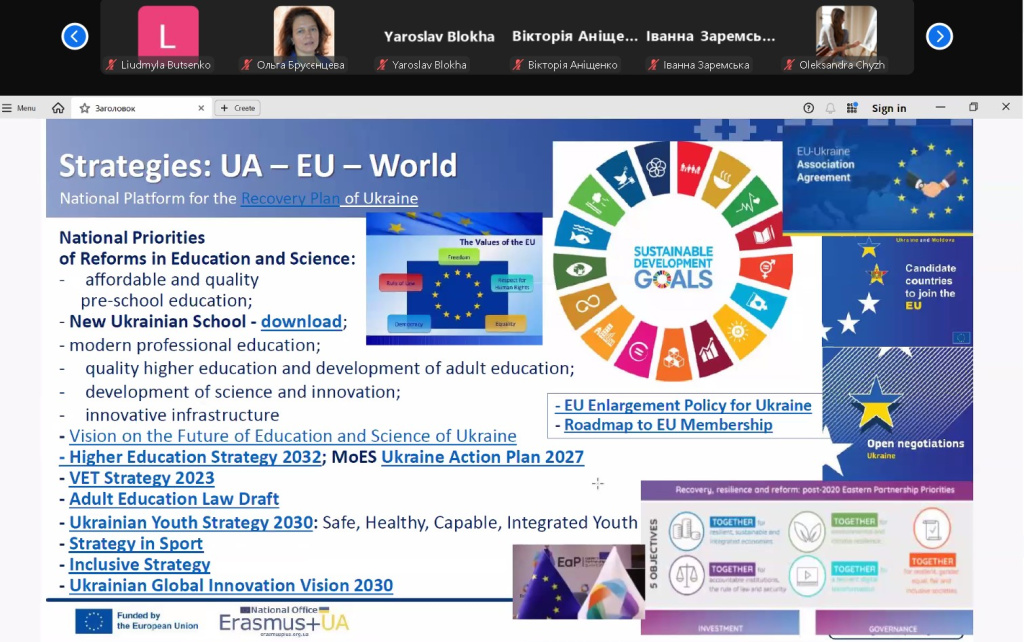Click the infinity Responsible Consumption SDG icon

click(586, 304)
